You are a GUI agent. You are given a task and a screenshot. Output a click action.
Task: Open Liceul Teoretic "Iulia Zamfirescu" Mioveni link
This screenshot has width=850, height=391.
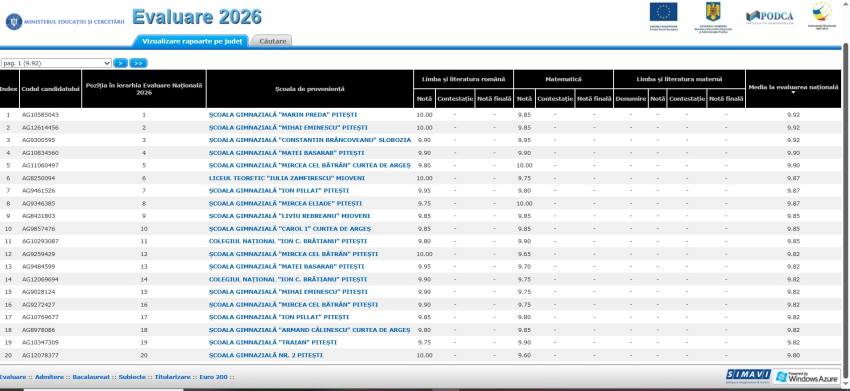click(287, 178)
